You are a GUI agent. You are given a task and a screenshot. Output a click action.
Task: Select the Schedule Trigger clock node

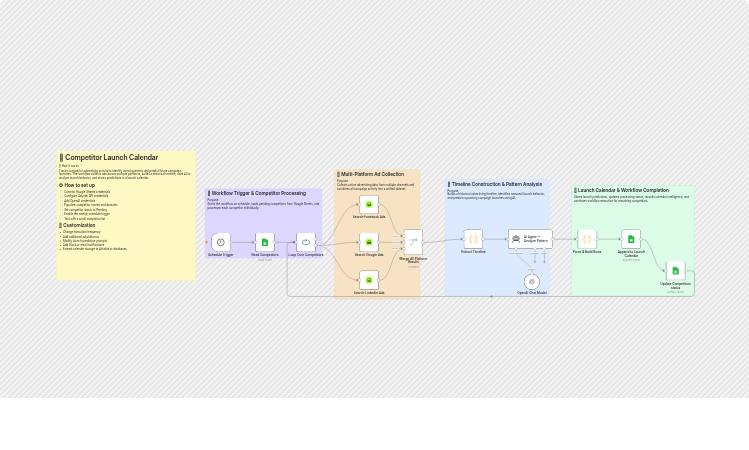click(x=221, y=242)
